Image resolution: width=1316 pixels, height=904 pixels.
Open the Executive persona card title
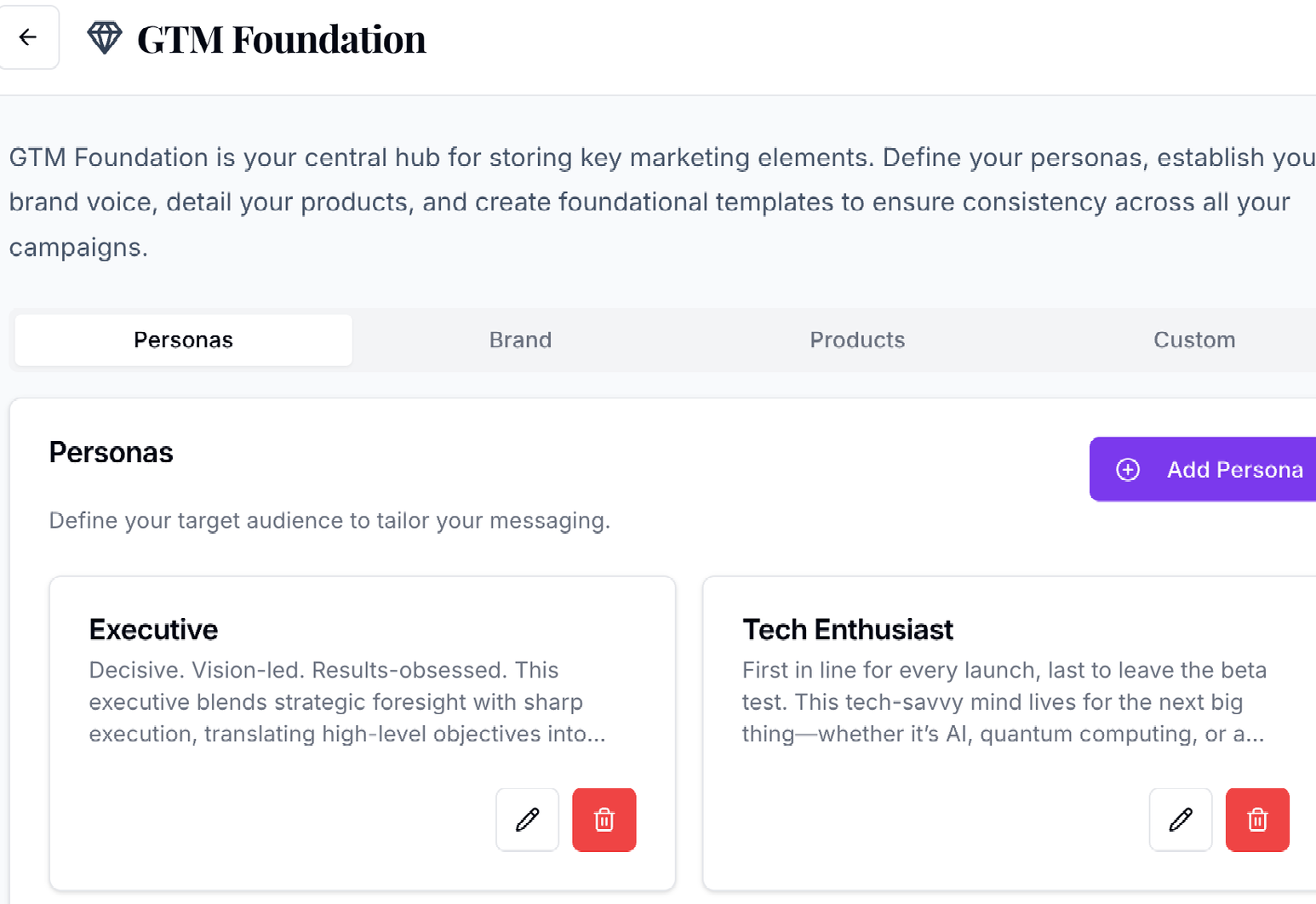pos(153,629)
